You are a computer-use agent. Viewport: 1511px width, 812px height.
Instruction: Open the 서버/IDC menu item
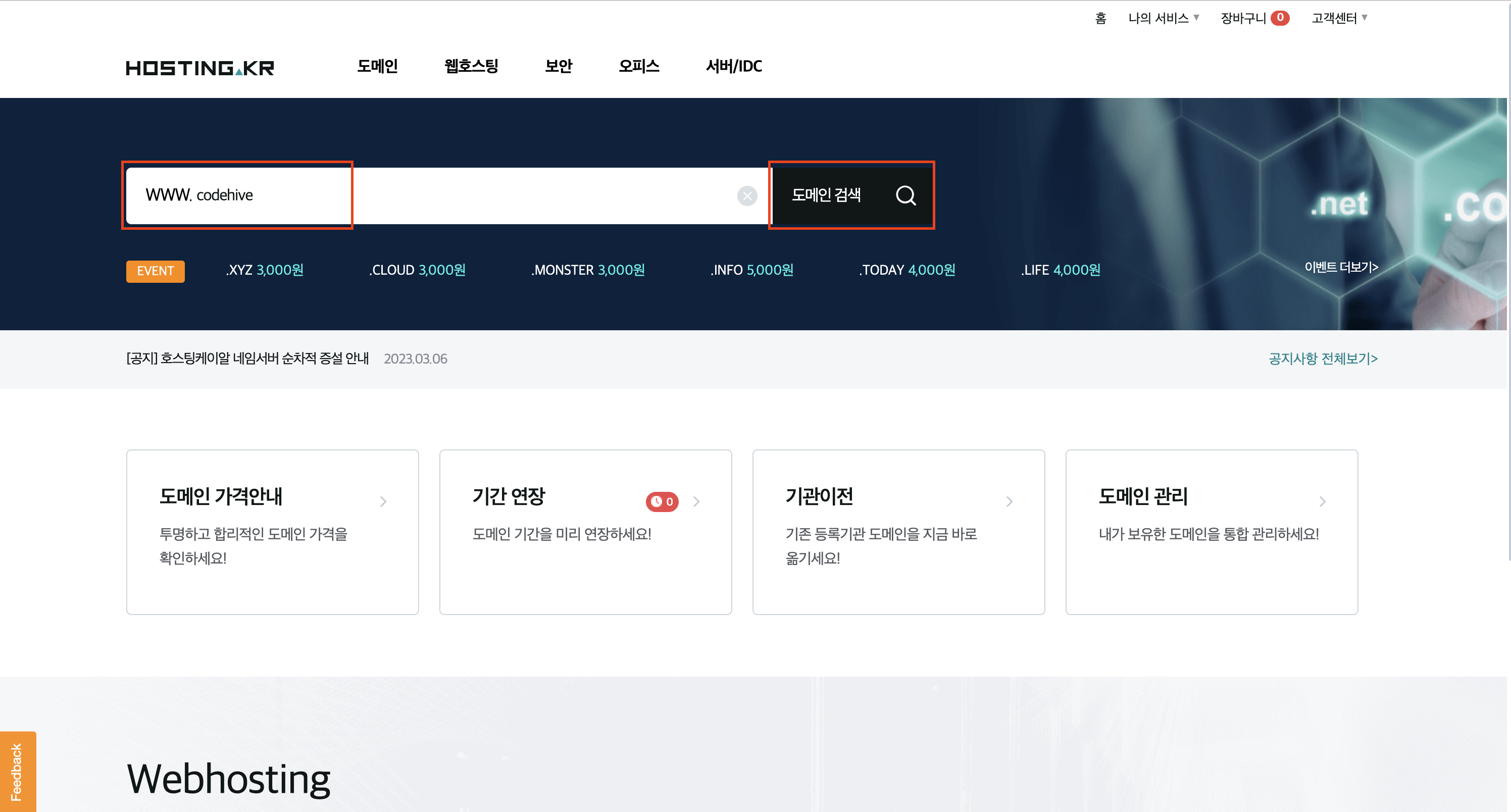click(x=733, y=66)
